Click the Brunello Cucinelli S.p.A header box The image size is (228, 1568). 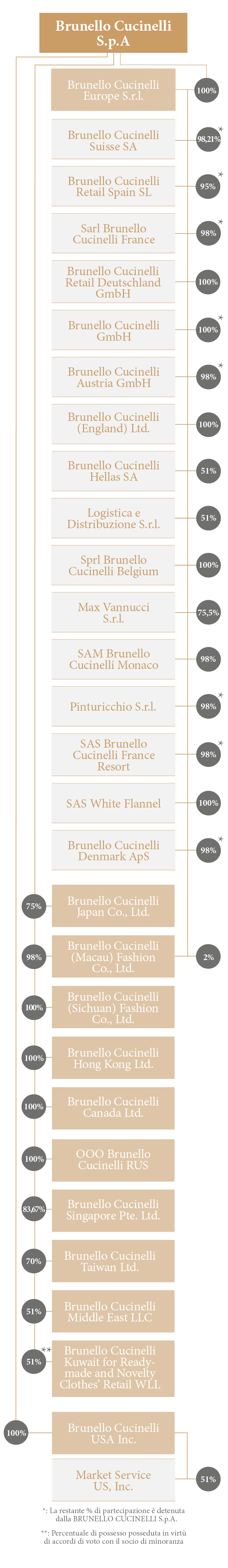coord(113,33)
